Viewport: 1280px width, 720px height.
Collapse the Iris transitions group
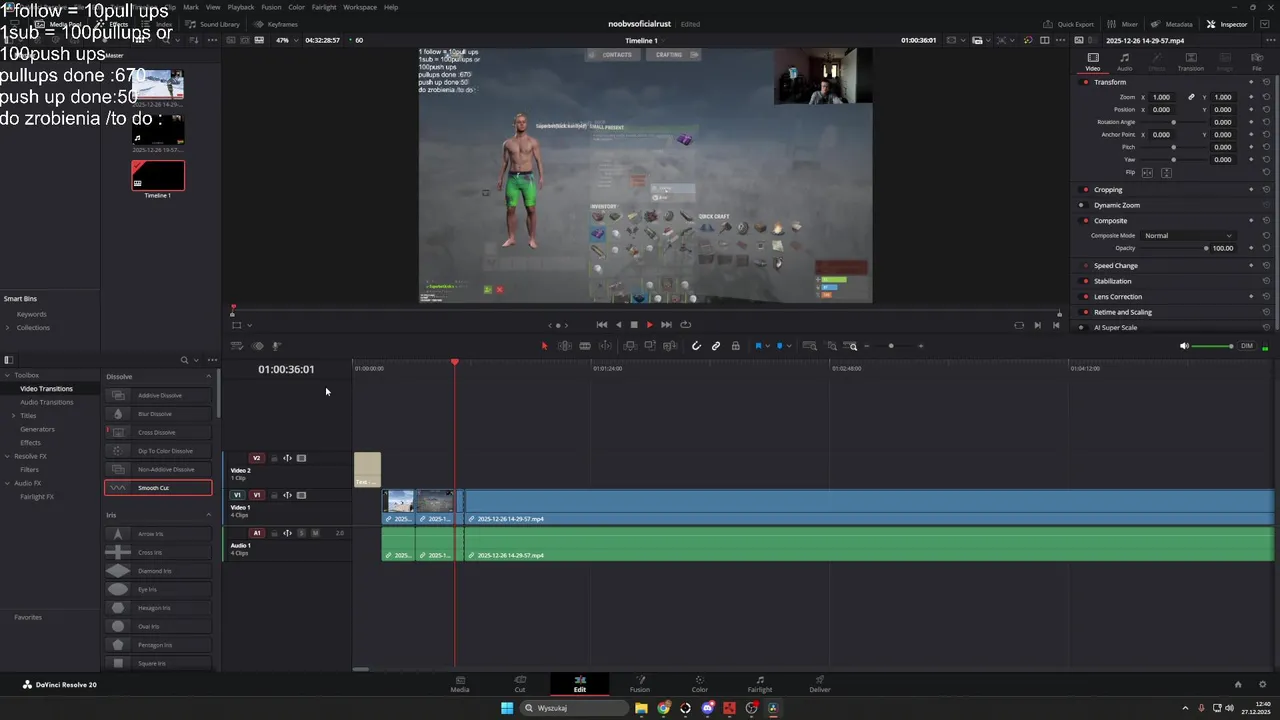[209, 515]
